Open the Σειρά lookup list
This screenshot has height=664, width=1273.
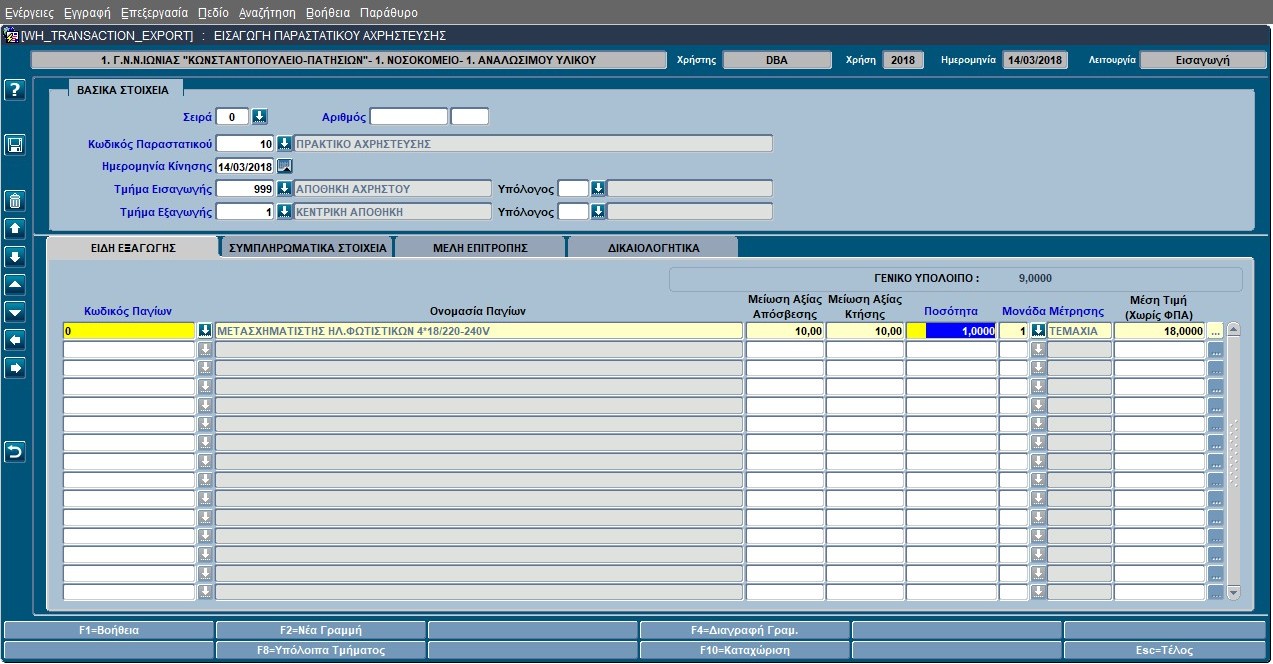[259, 116]
